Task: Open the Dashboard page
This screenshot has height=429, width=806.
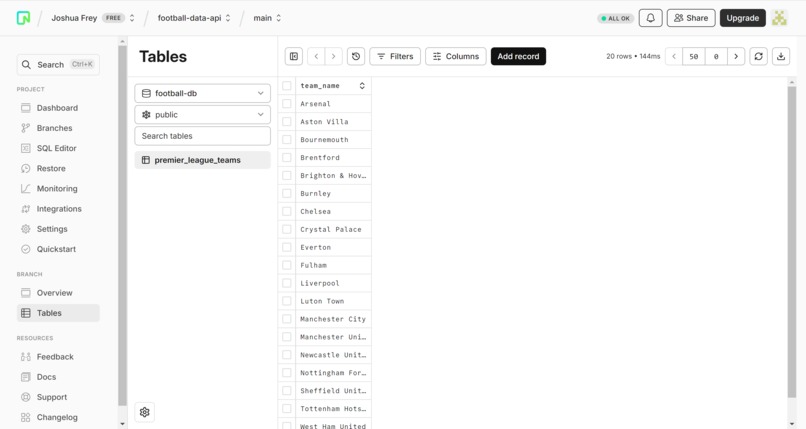Action: click(58, 108)
